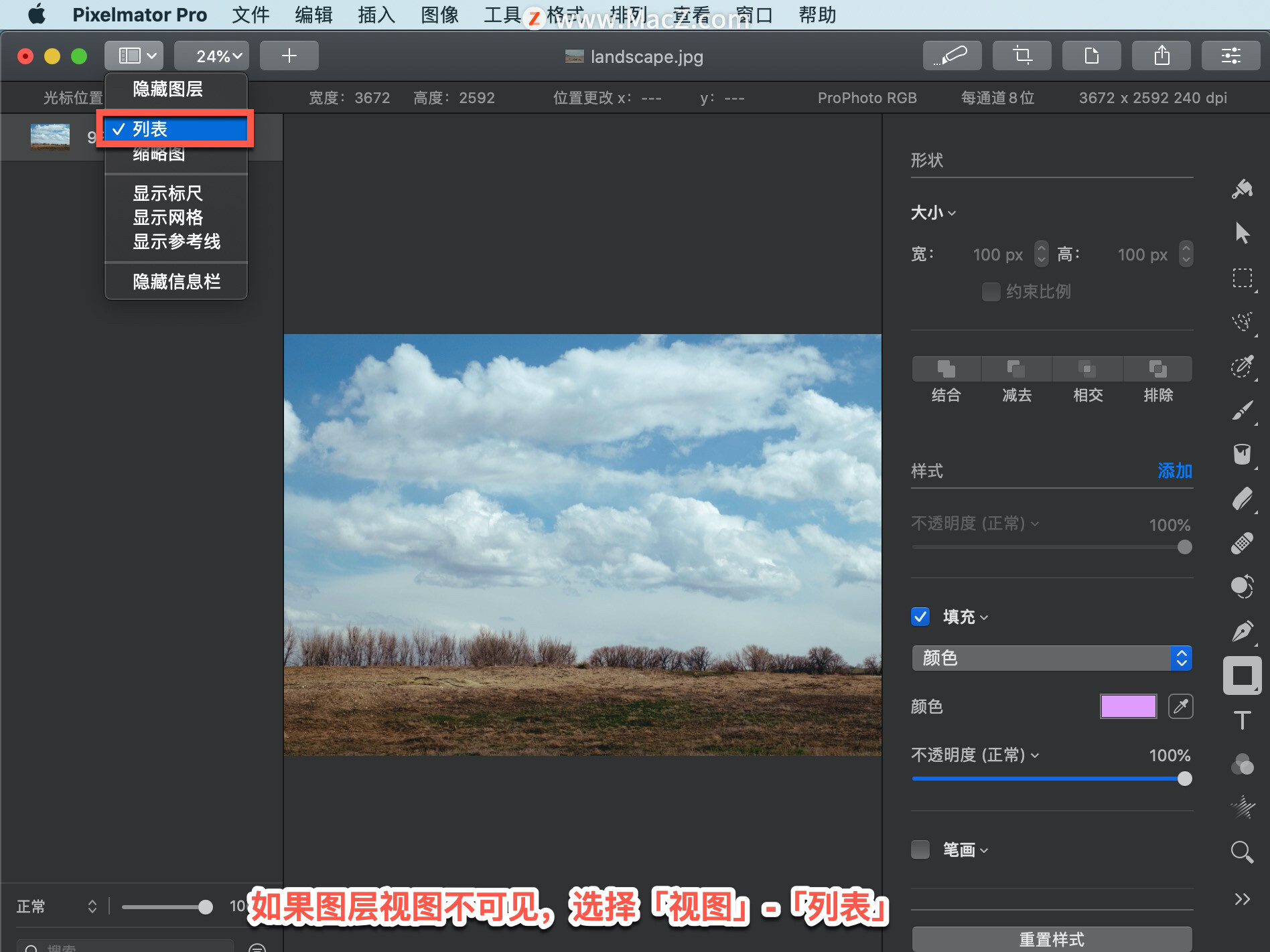Select the Repair bandage tool
Image resolution: width=1270 pixels, height=952 pixels.
pos(1242,543)
